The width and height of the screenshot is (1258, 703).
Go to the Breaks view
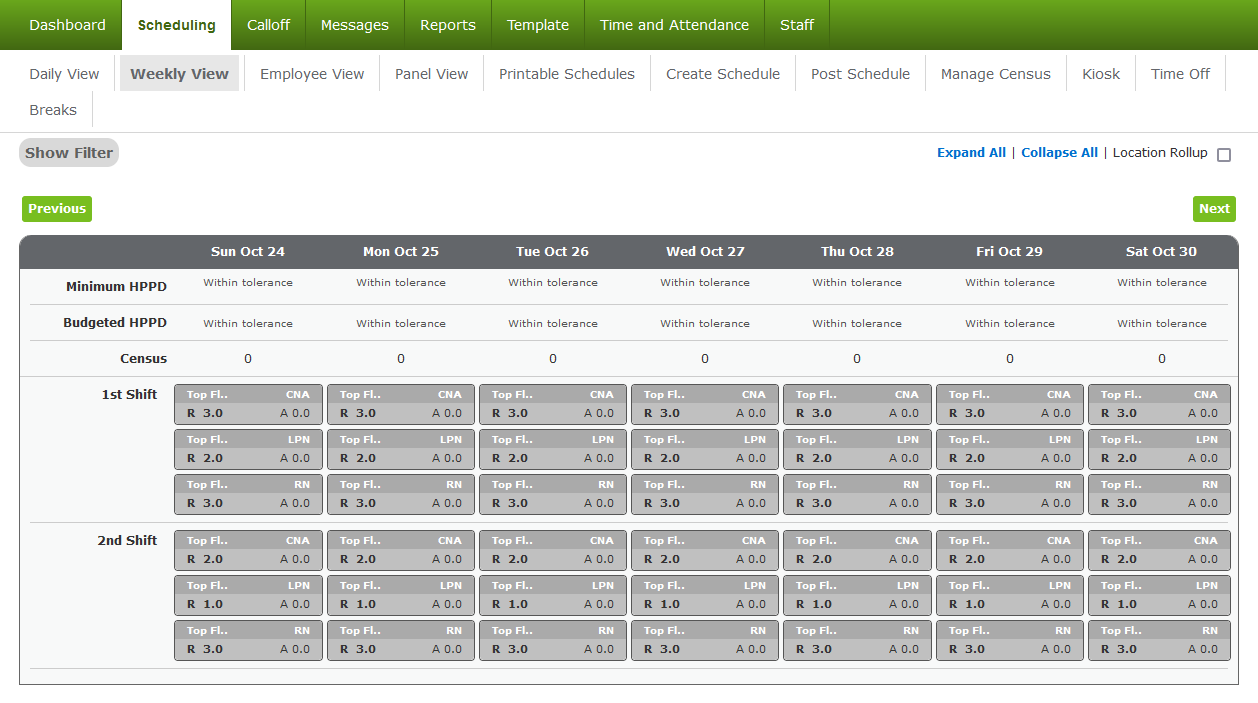(52, 109)
